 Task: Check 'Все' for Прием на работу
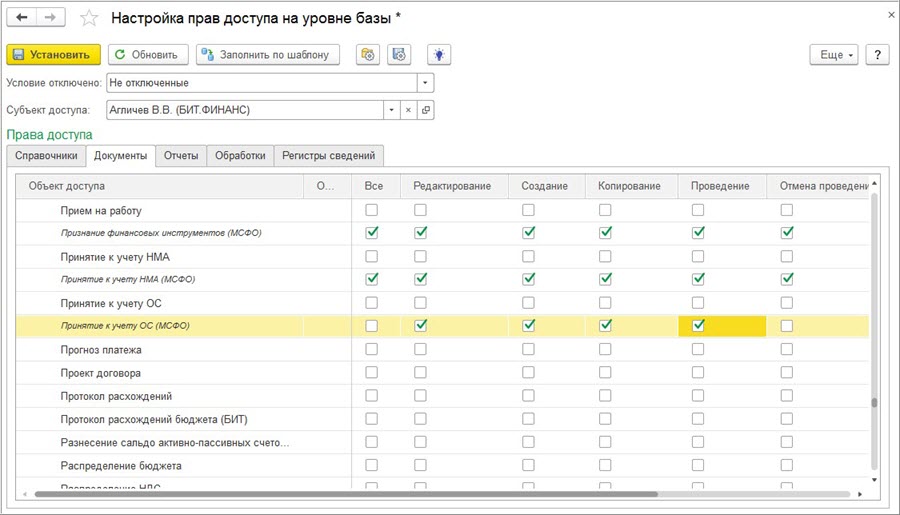pyautogui.click(x=372, y=210)
